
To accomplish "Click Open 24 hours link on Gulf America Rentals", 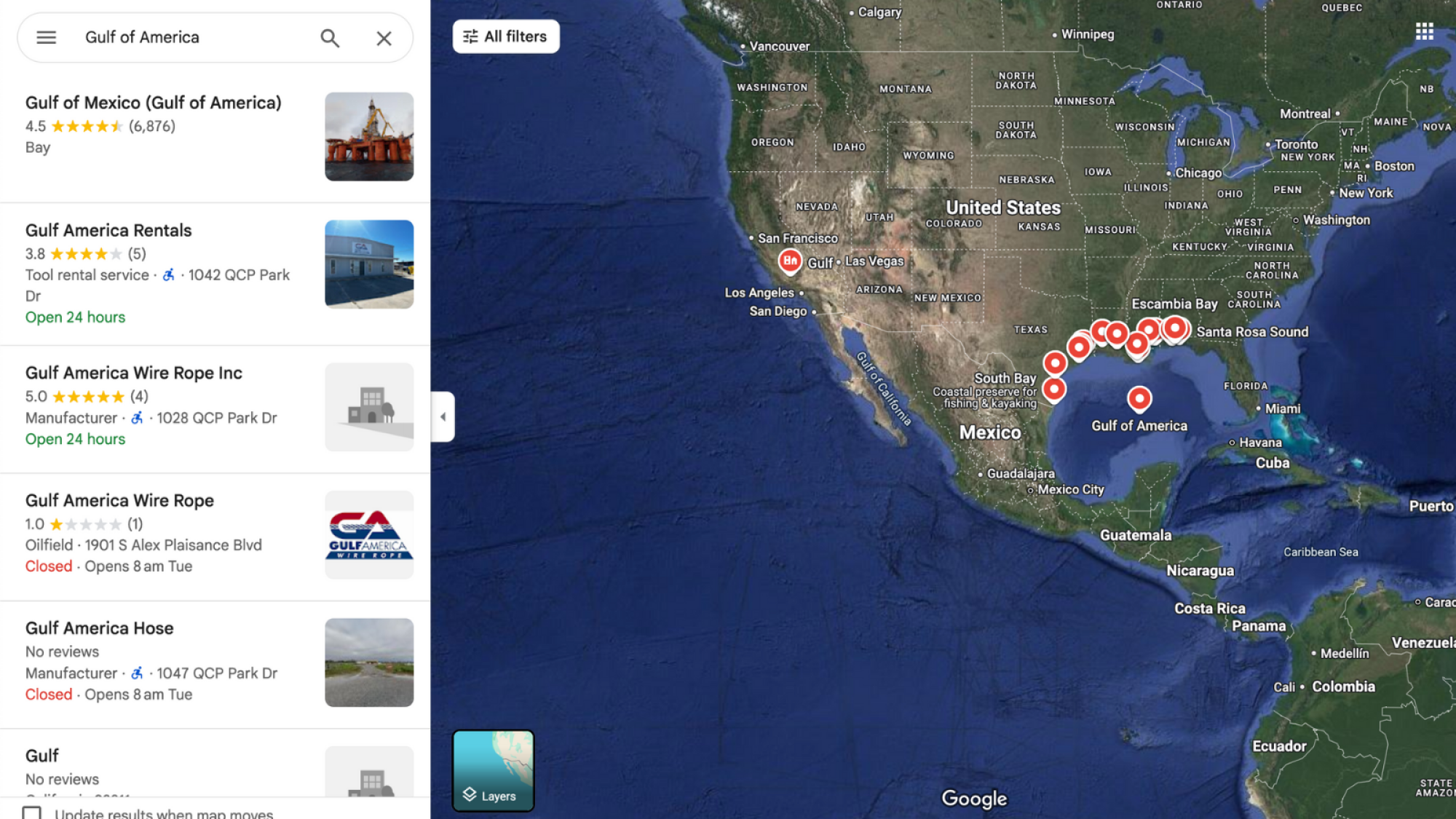I will (x=75, y=317).
